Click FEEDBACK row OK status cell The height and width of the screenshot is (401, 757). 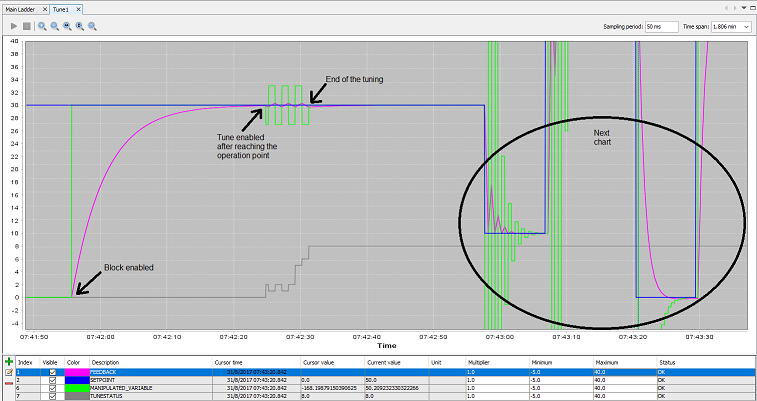point(706,373)
